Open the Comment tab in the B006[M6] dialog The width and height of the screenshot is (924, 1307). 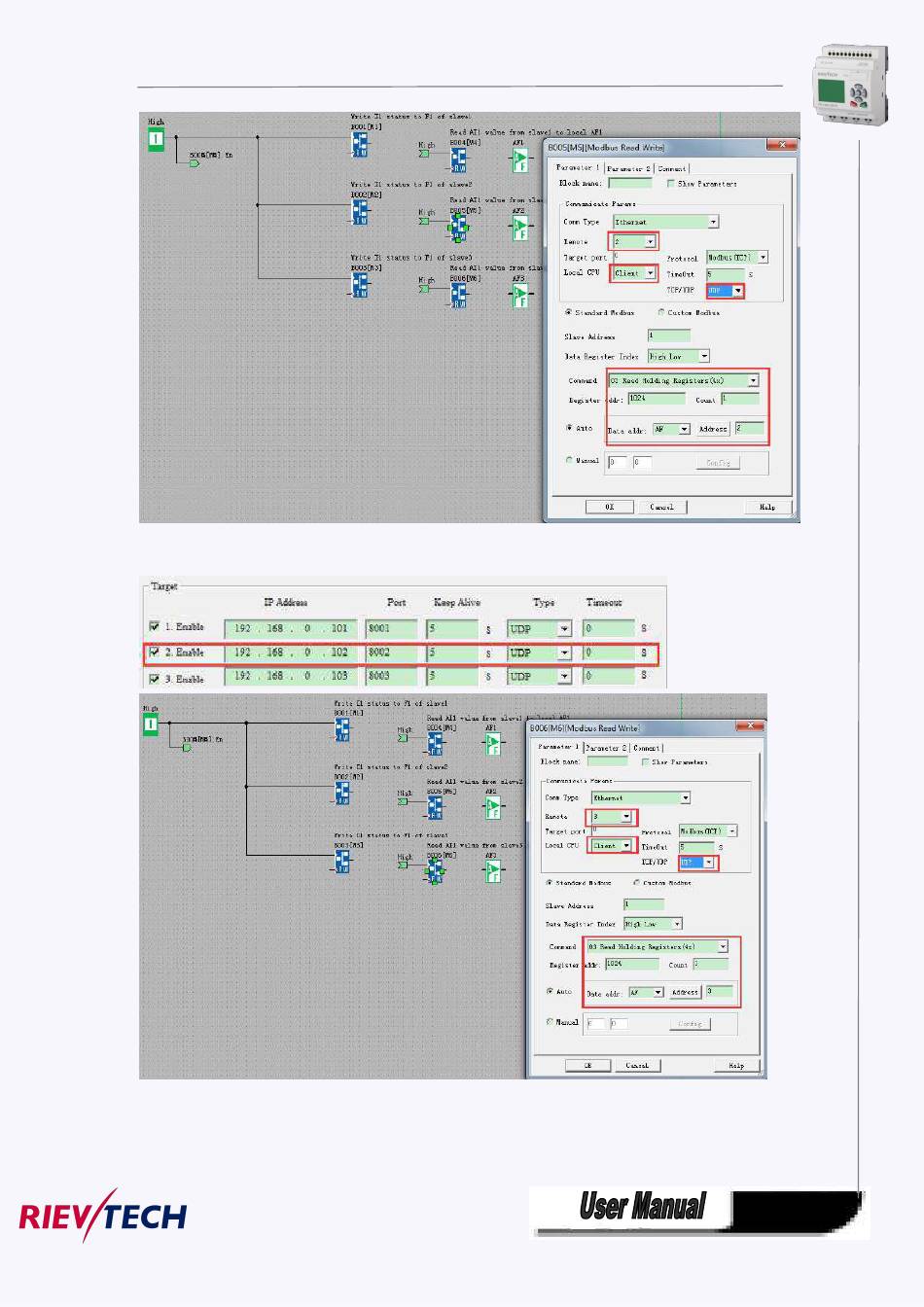click(x=647, y=748)
